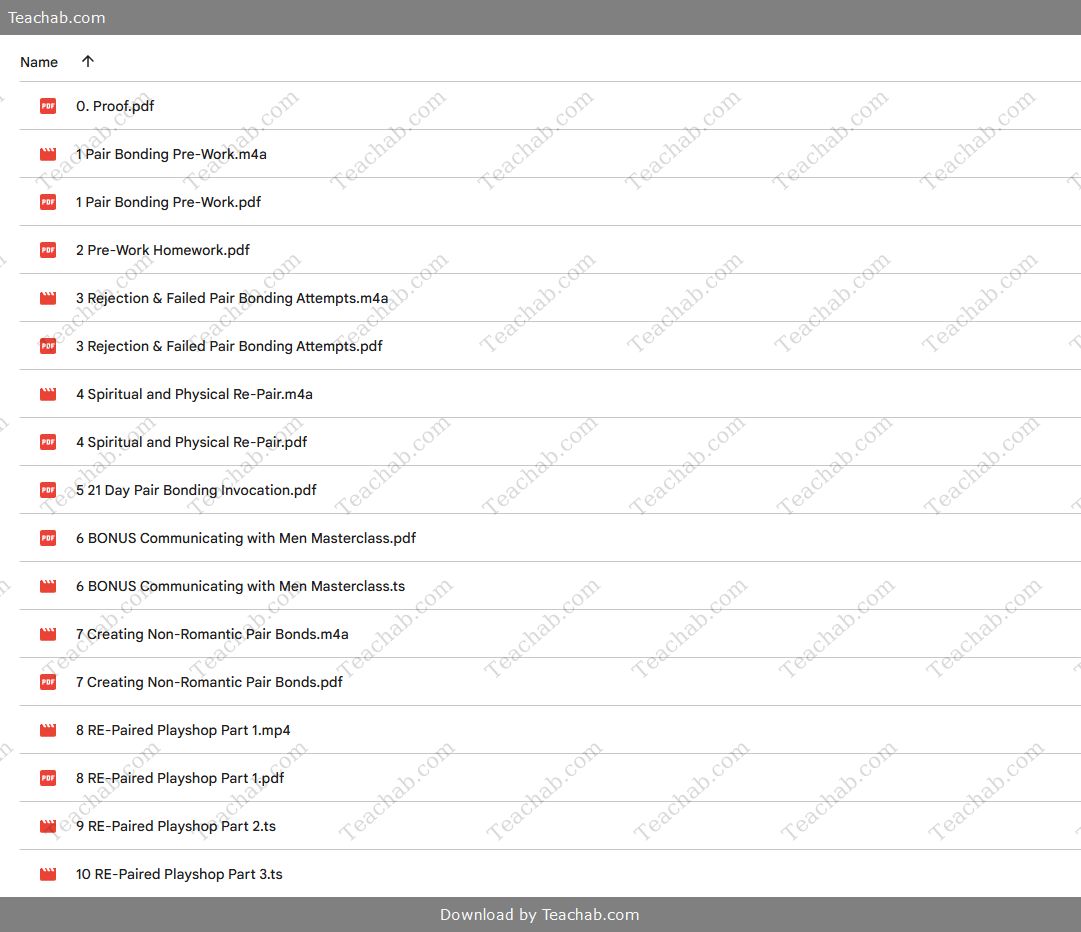The image size is (1081, 932).
Task: Toggle sort direction with the arrow next to Name
Action: (88, 62)
